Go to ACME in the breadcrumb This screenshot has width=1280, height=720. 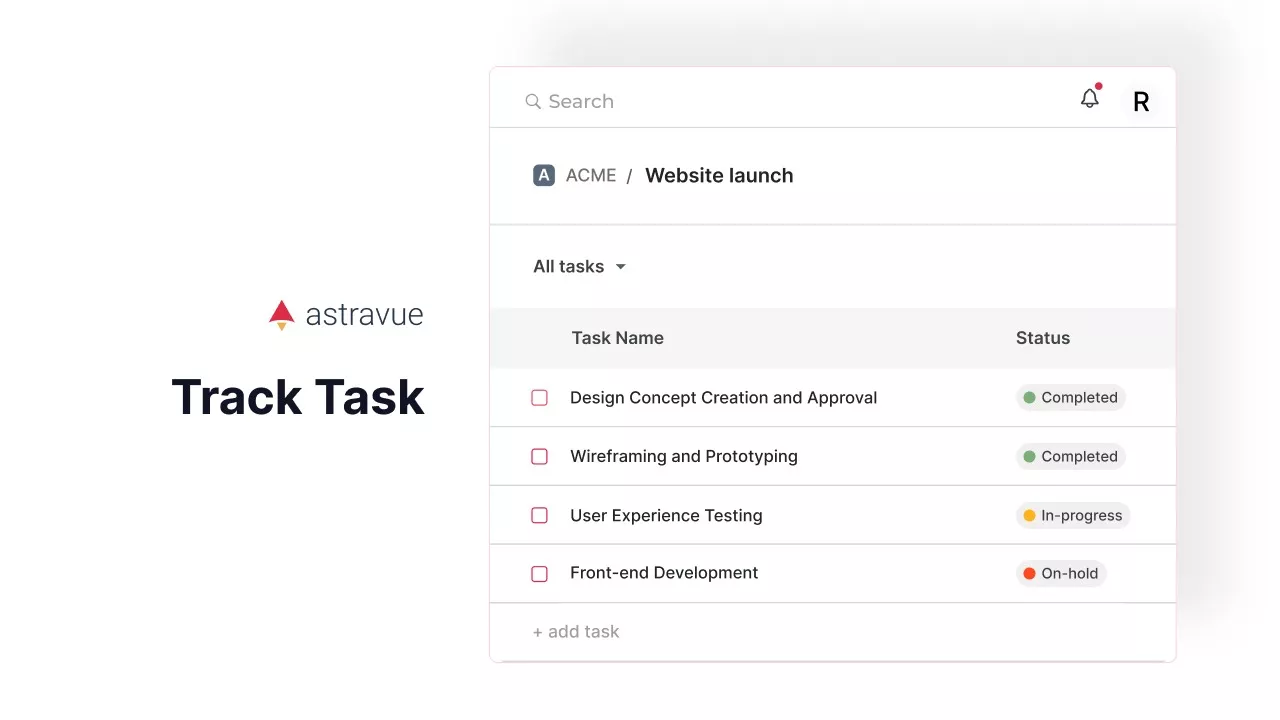click(590, 176)
